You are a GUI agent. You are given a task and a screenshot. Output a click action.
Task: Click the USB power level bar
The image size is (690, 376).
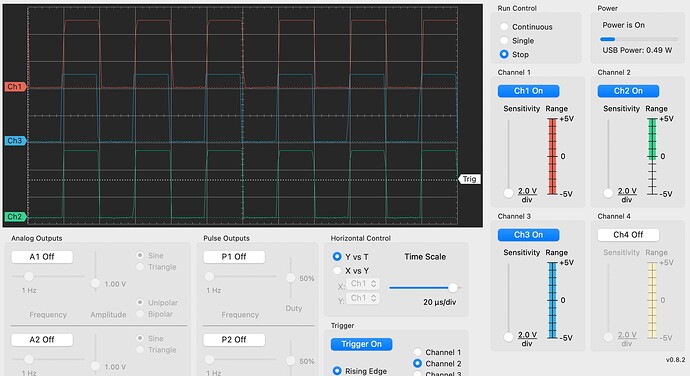coord(639,39)
